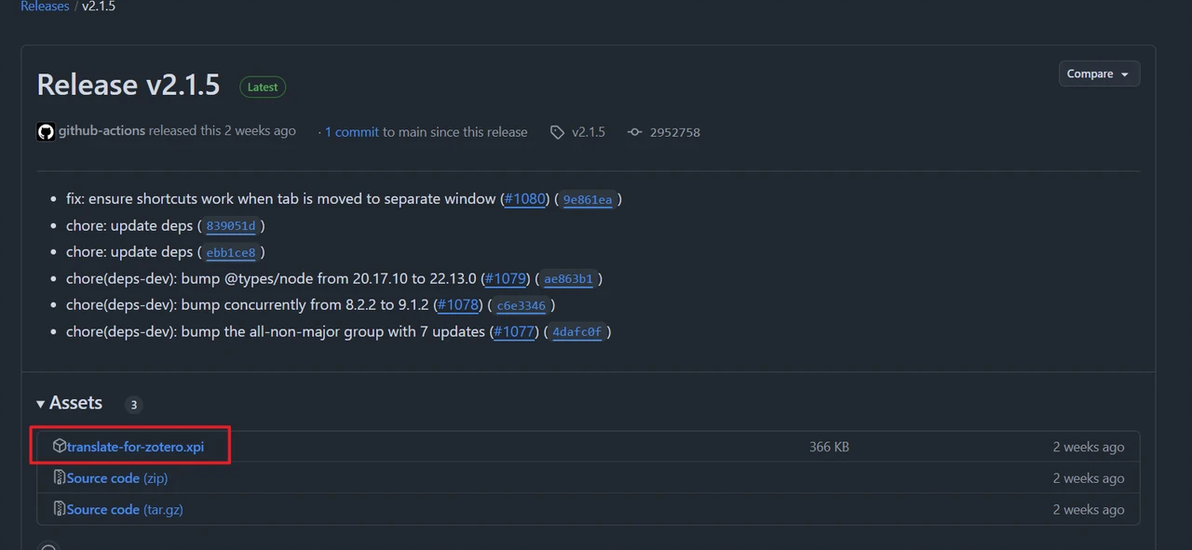
Task: Open pull request #1079 link
Action: click(507, 278)
